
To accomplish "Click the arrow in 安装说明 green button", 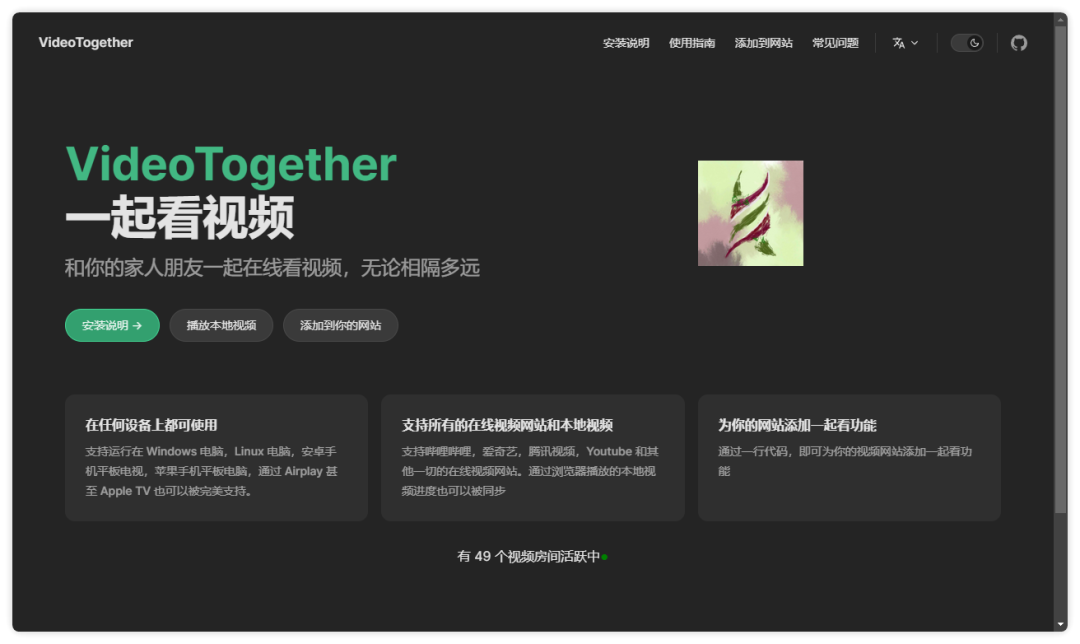I will pyautogui.click(x=137, y=326).
